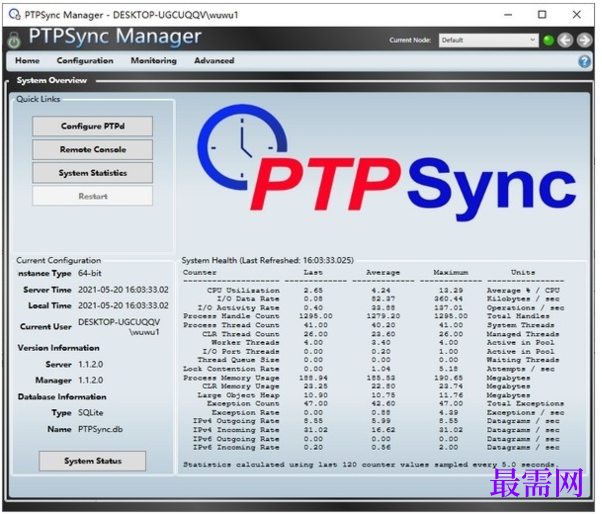Click the Average column header
The height and width of the screenshot is (514, 602).
[383, 273]
